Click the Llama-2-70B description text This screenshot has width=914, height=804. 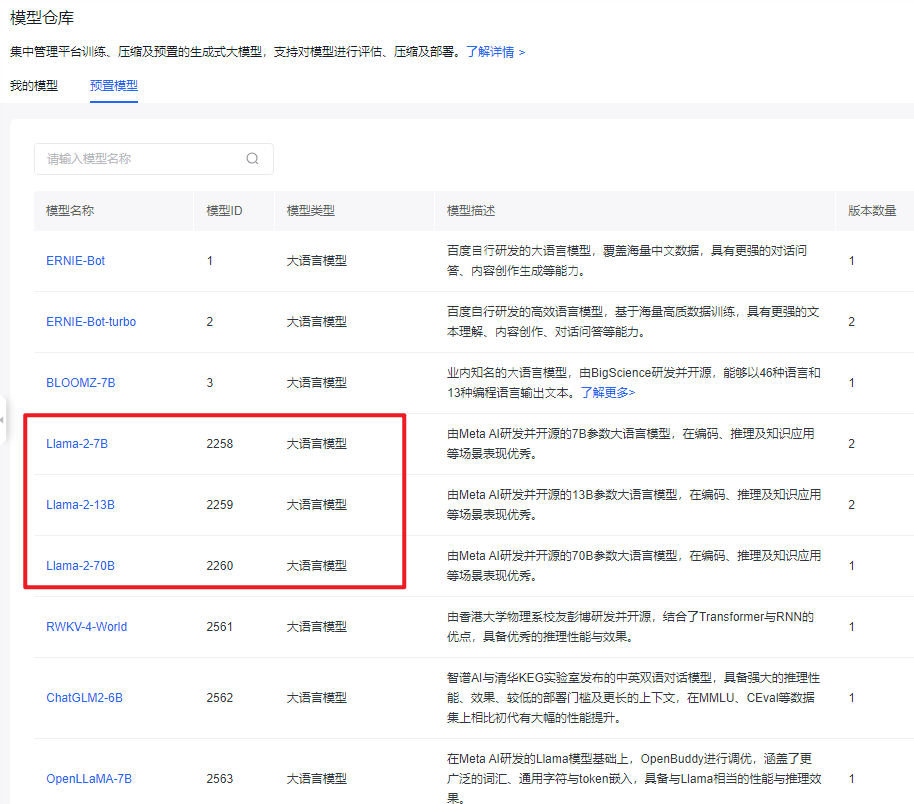click(x=634, y=566)
